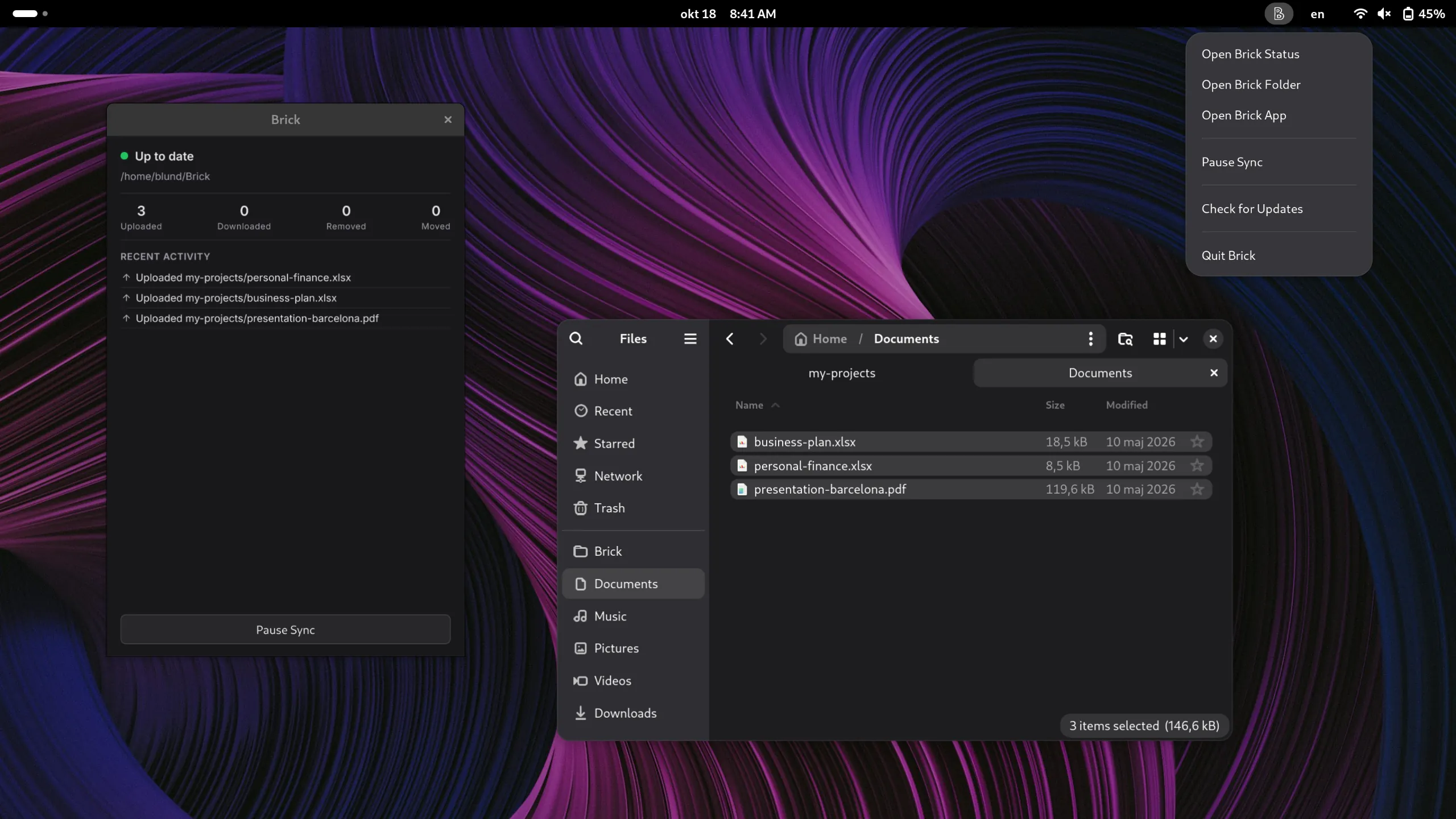
Task: Star business-plan.xlsx
Action: (1197, 442)
